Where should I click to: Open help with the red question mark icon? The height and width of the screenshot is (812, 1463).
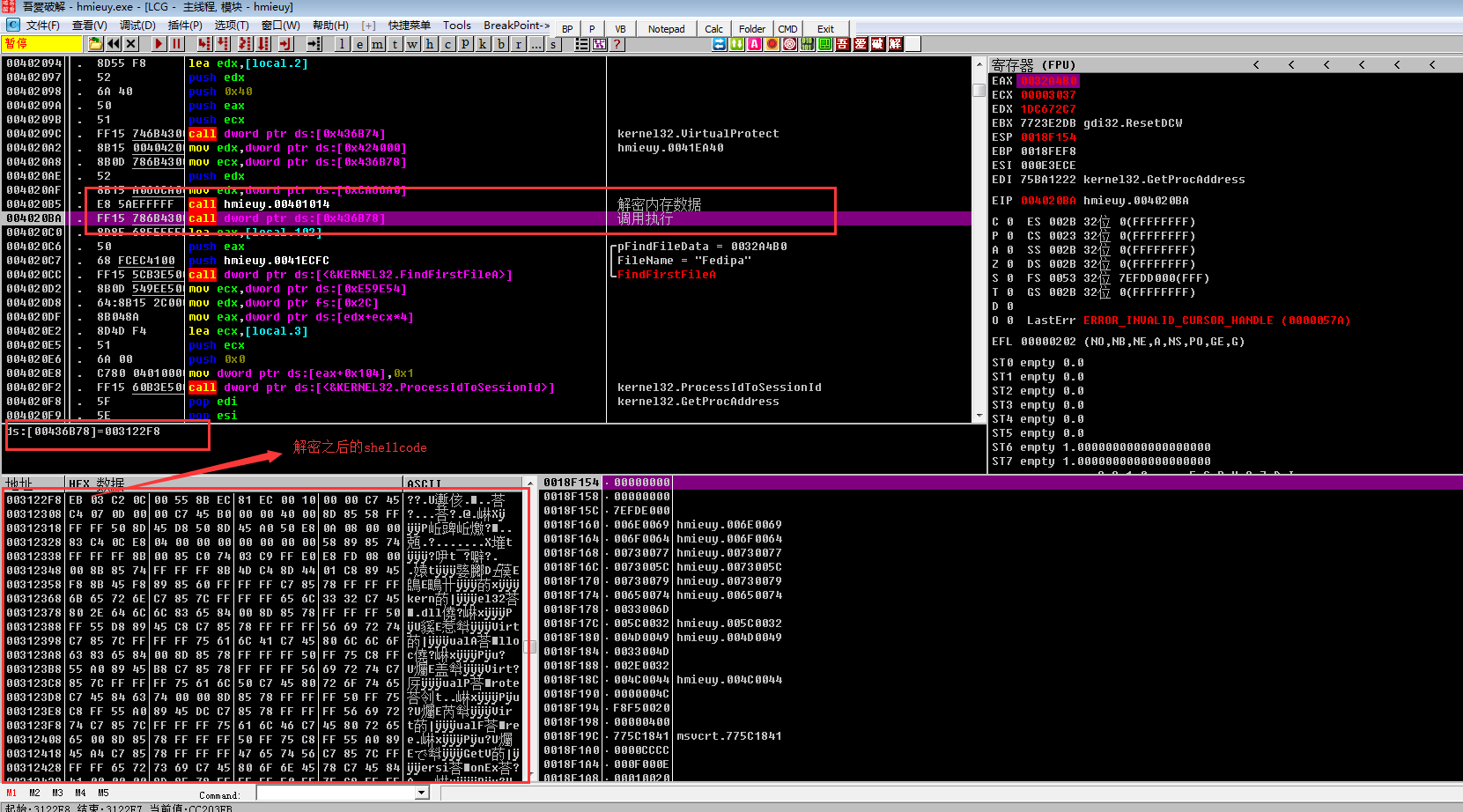click(x=617, y=44)
